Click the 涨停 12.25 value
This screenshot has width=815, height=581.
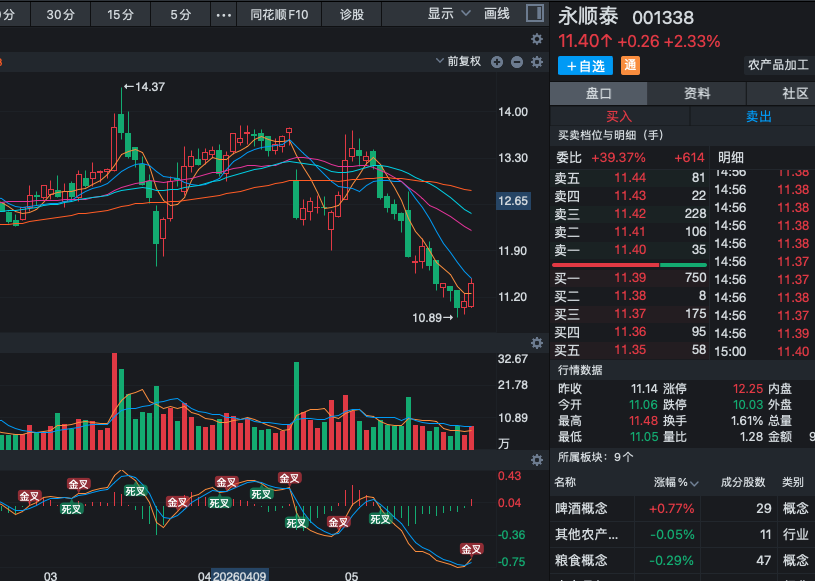tap(747, 389)
